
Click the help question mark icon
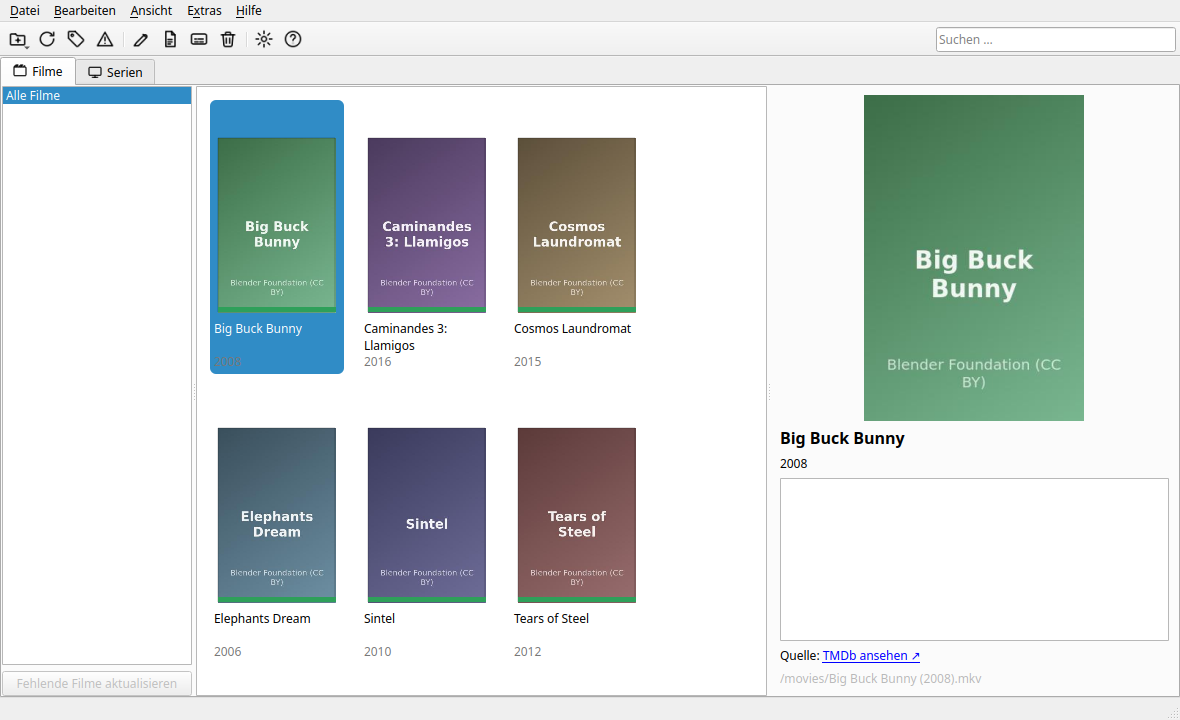(293, 39)
